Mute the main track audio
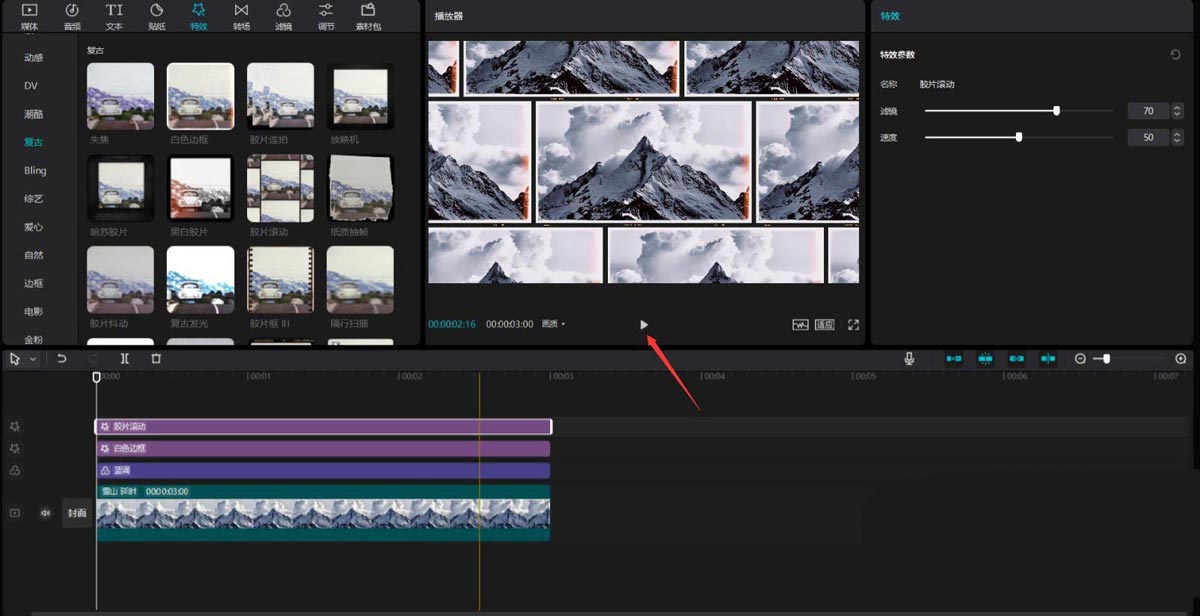 coord(44,513)
